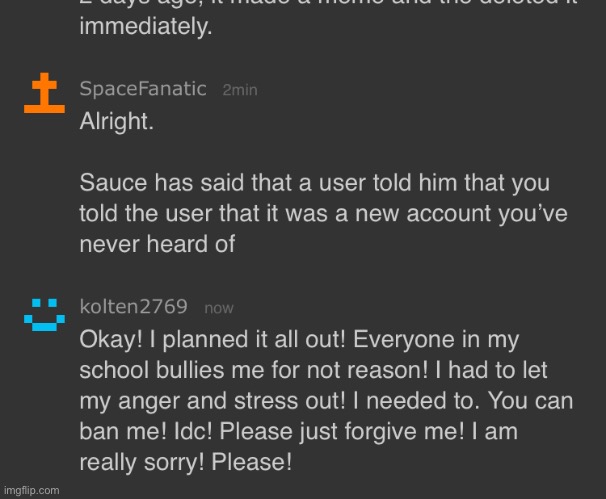
Task: Click the word "Sauce" in SpaceFanatic's comment
Action: tap(108, 186)
